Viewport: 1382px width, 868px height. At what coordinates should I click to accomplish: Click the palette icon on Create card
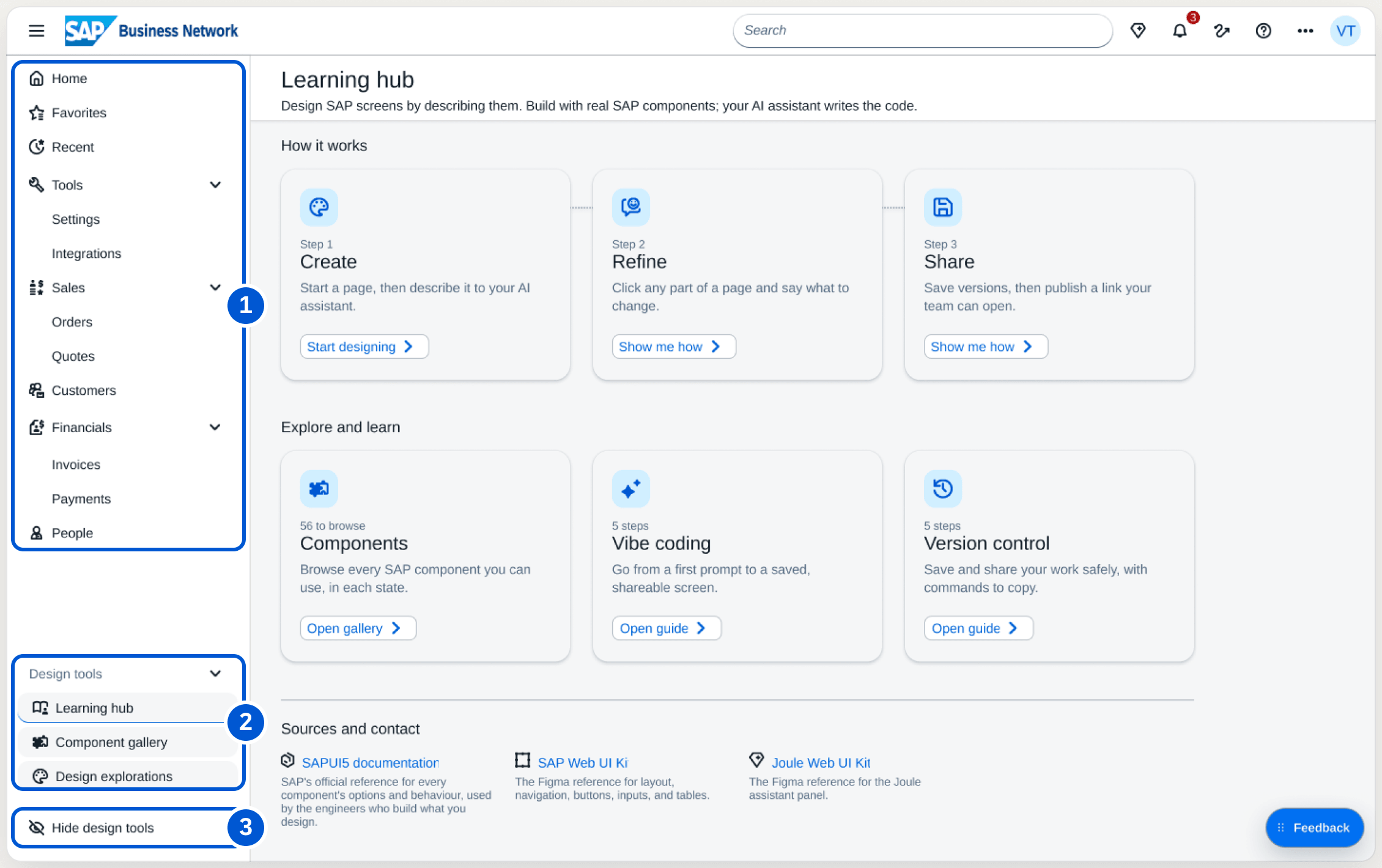click(319, 207)
